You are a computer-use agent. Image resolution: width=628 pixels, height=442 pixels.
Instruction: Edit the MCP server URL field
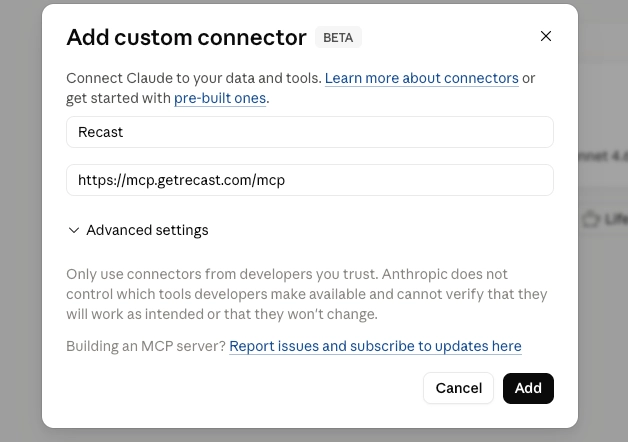[310, 180]
